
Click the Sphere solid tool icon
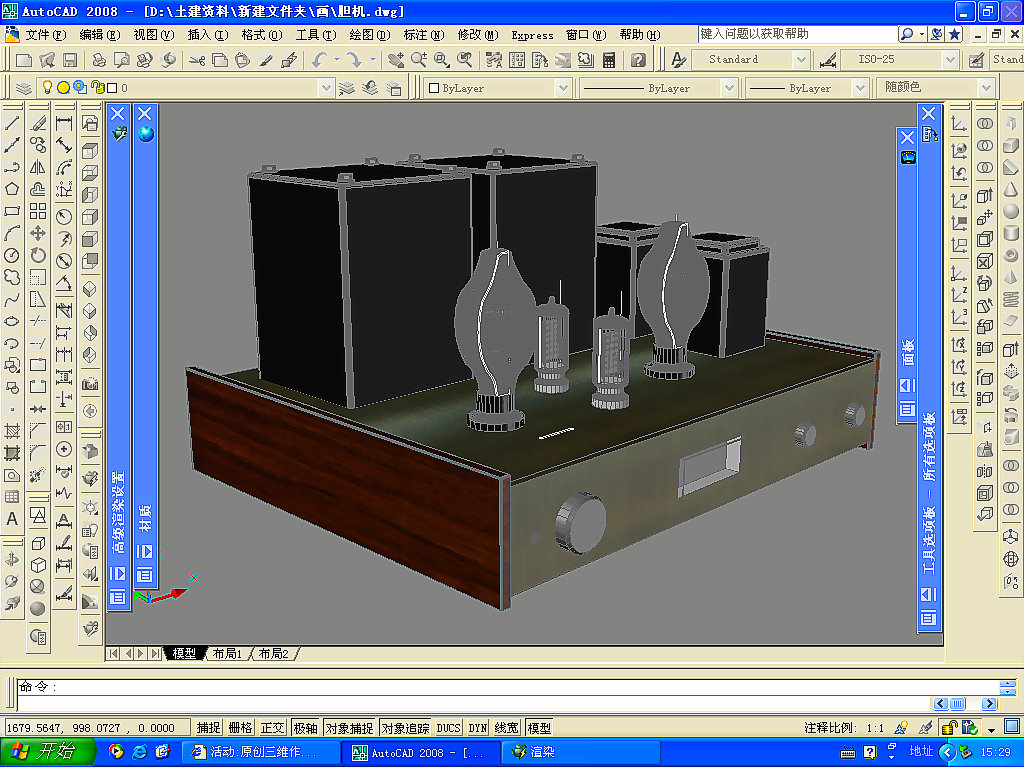[x=1011, y=212]
